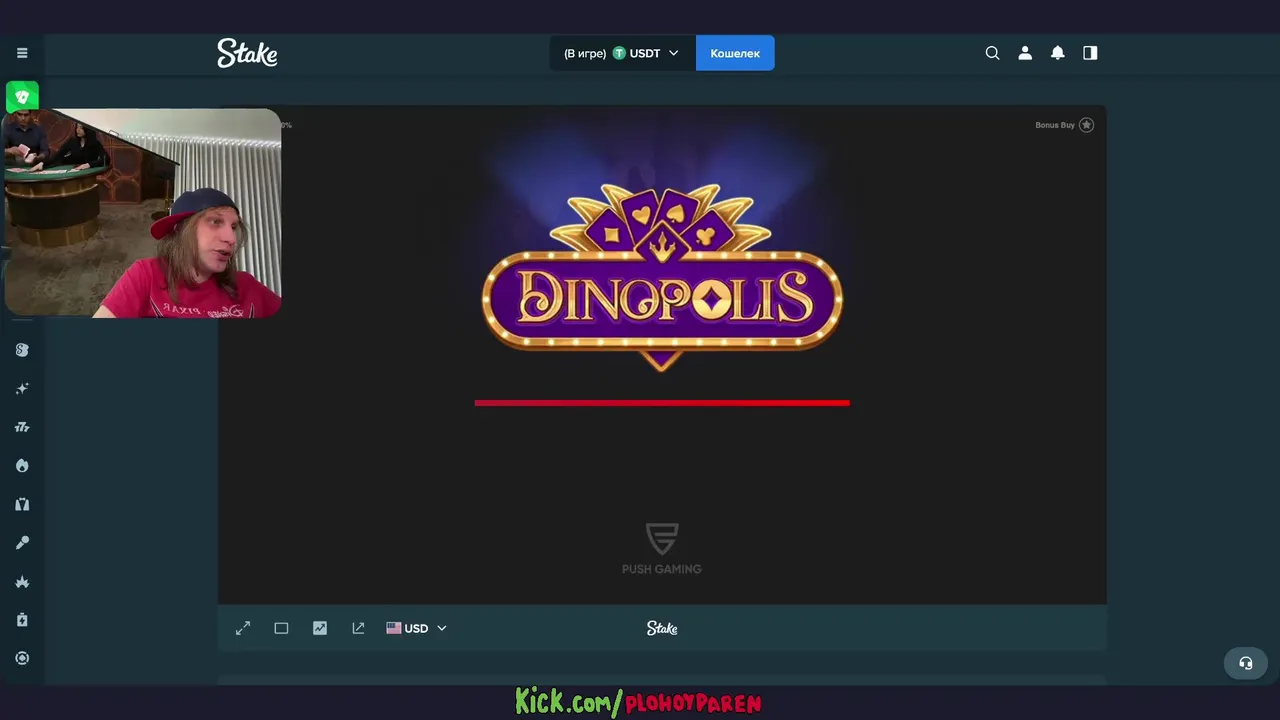Click the Stake logo in header
Image resolution: width=1280 pixels, height=720 pixels.
point(247,53)
